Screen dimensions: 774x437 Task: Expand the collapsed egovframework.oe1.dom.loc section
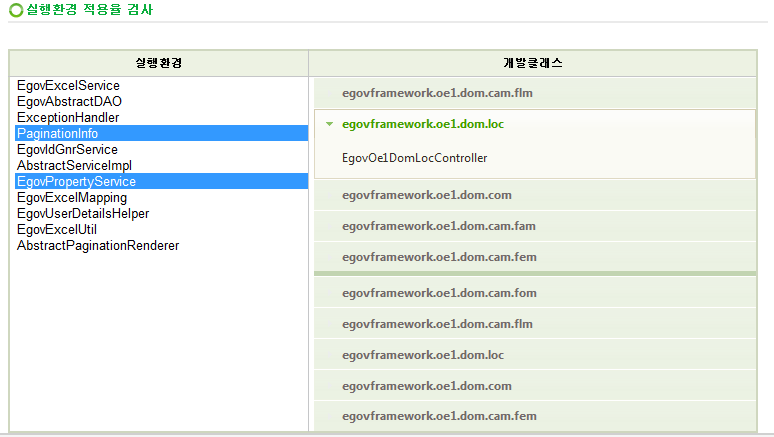coord(422,355)
